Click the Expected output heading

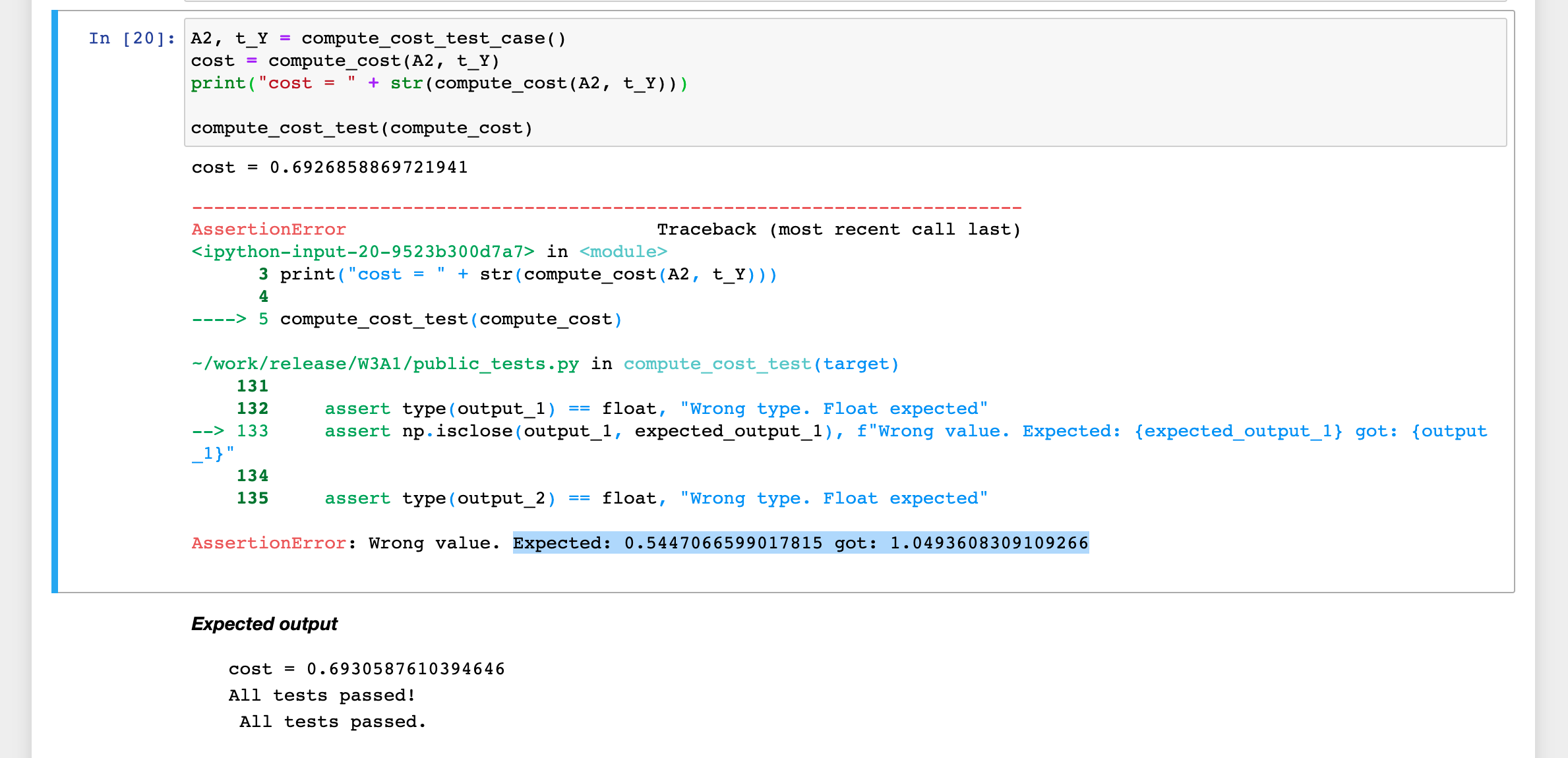click(264, 624)
